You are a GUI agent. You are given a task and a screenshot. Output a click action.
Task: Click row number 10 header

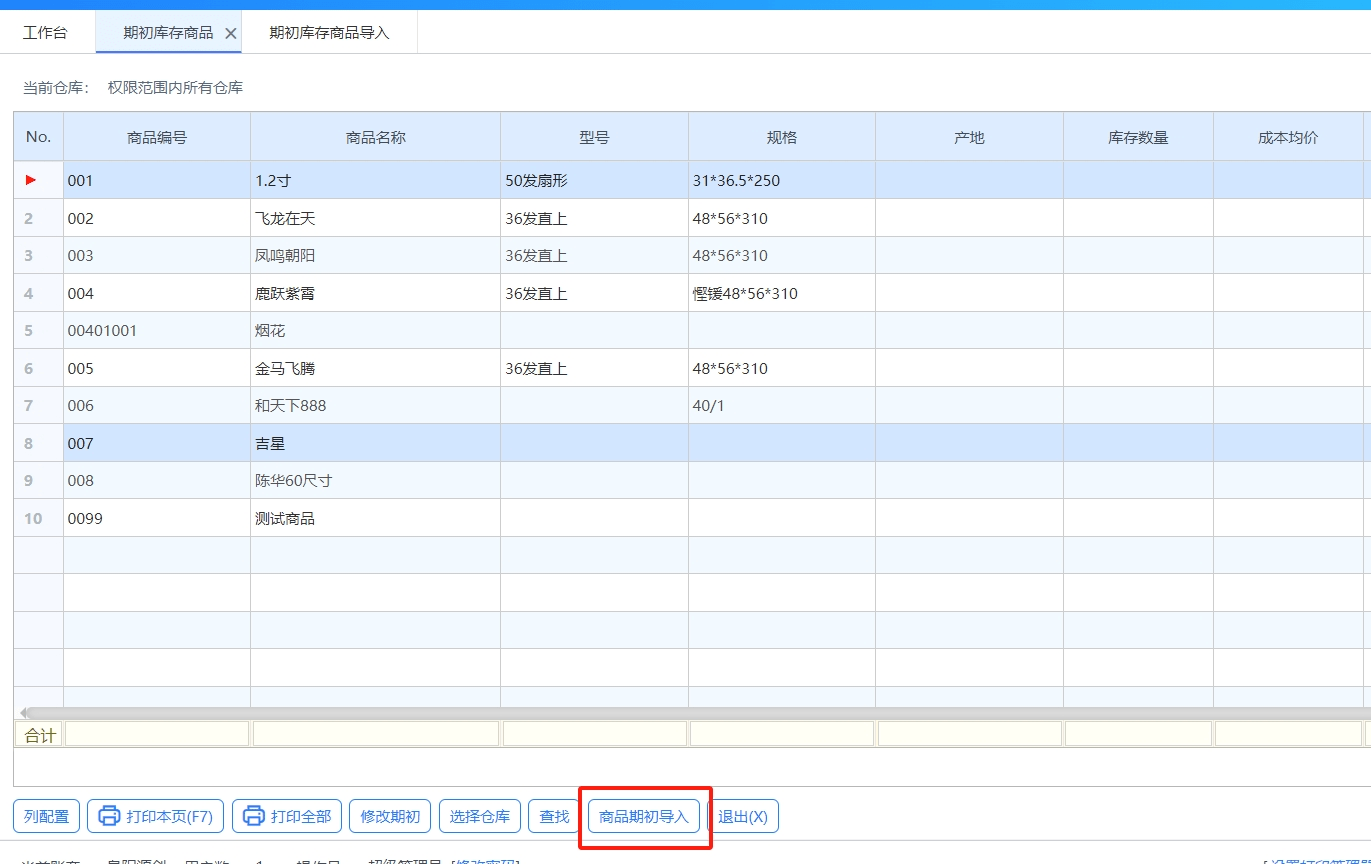pyautogui.click(x=38, y=518)
